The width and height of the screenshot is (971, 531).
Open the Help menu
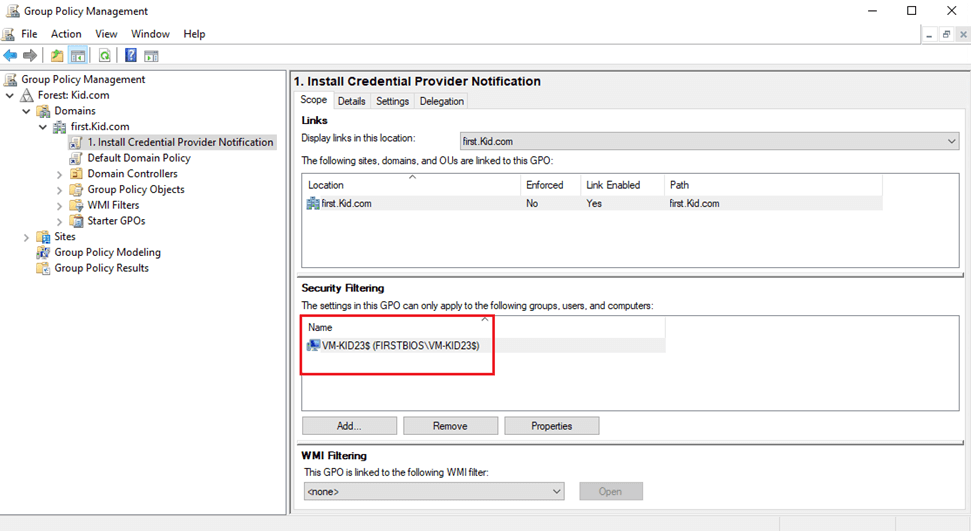point(194,34)
